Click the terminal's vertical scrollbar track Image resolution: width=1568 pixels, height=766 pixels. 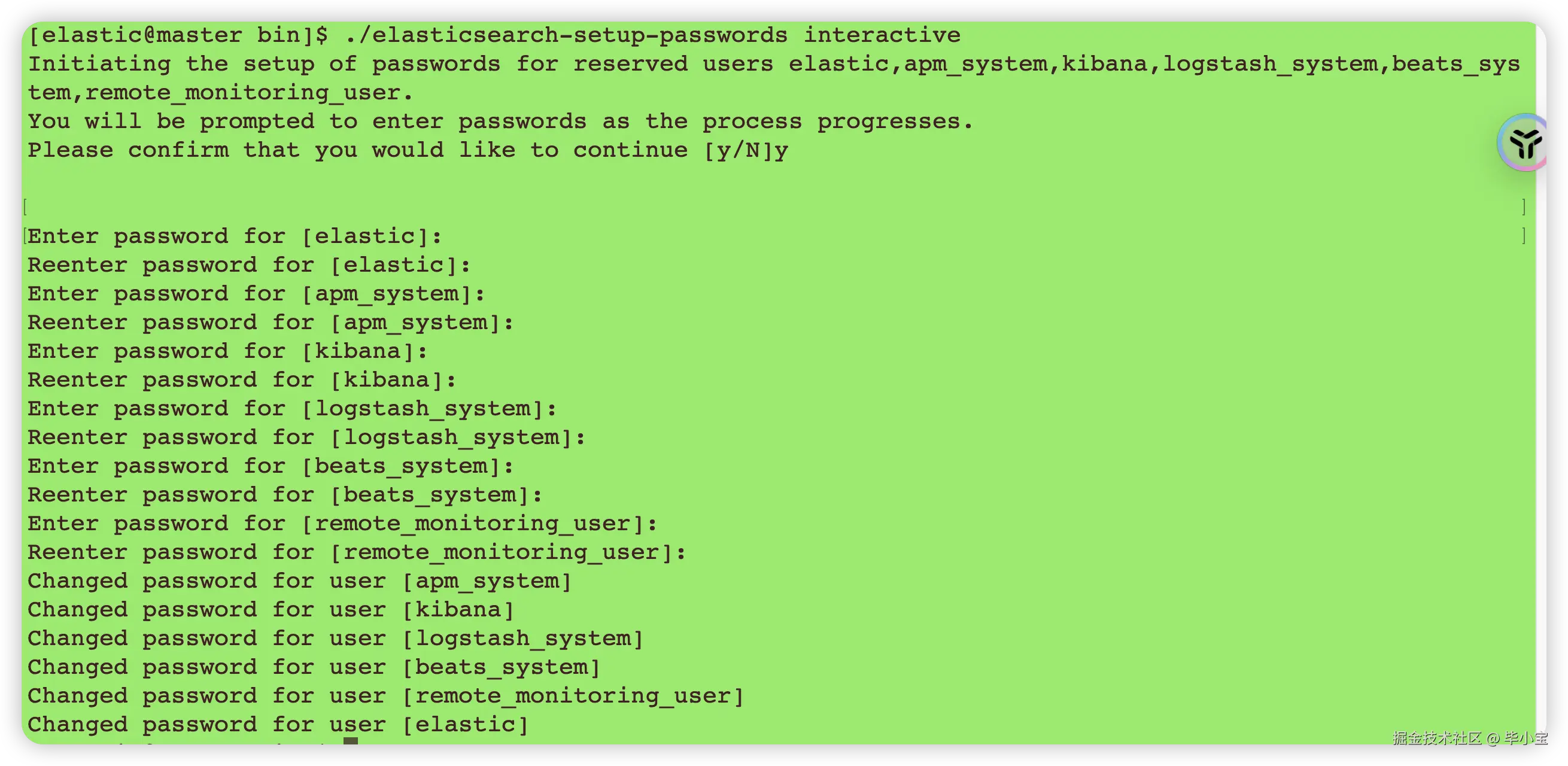coord(1541,426)
